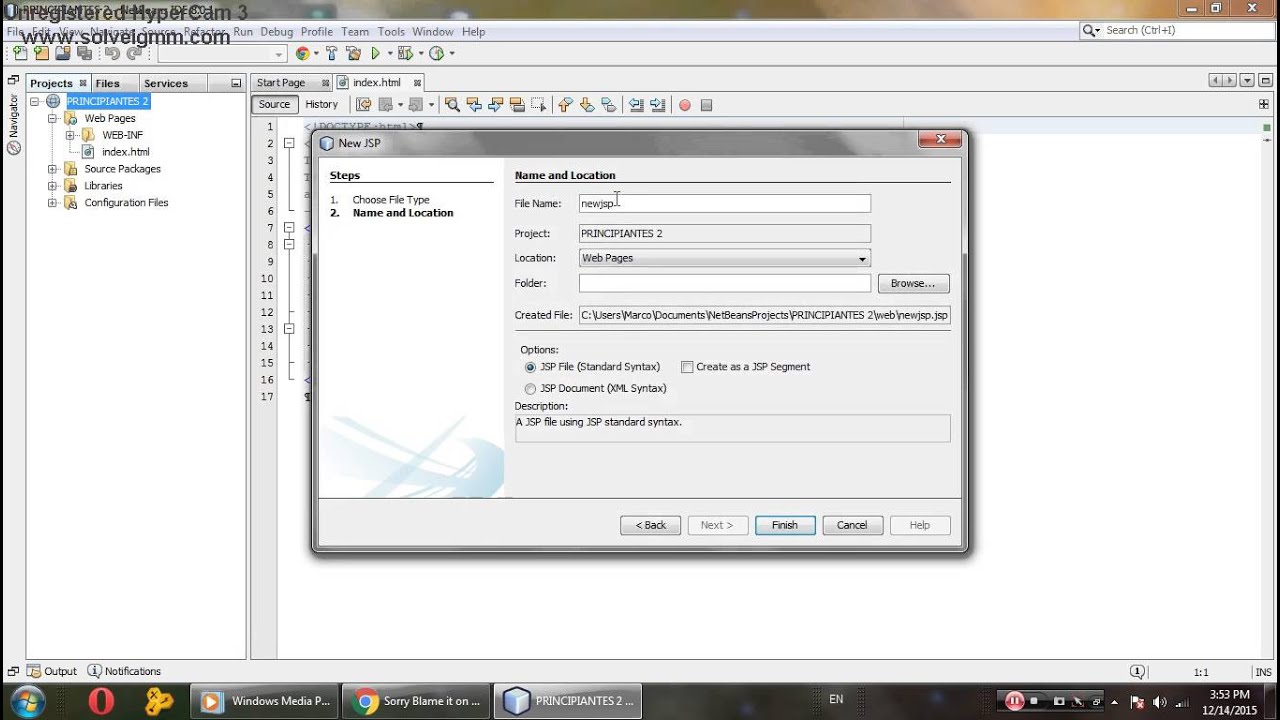This screenshot has width=1280, height=720.
Task: Expand the WEB-INF folder node
Action: coord(70,135)
